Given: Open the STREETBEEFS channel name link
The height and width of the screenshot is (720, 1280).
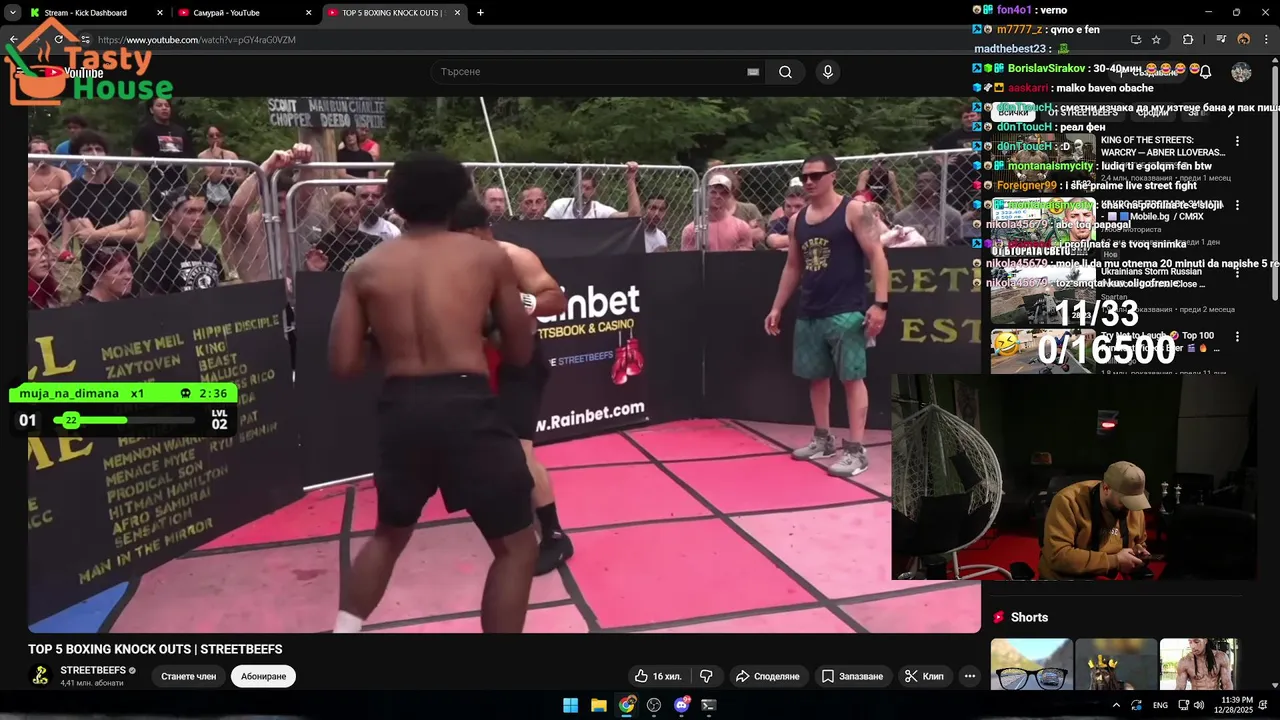Looking at the screenshot, I should 93,670.
